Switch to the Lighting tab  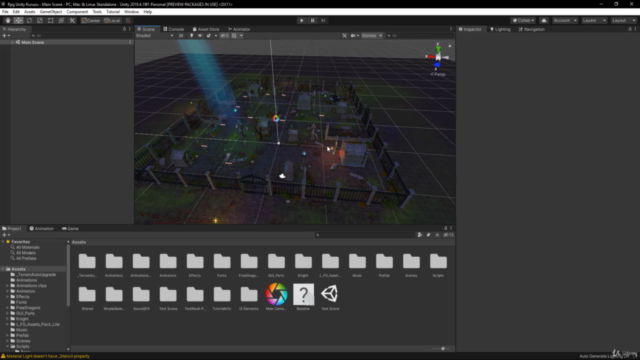tap(500, 29)
